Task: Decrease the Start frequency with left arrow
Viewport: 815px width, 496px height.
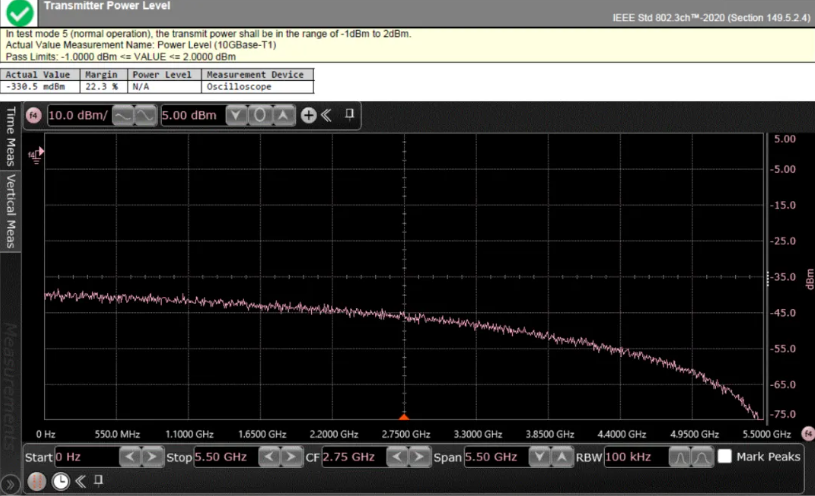Action: click(130, 457)
